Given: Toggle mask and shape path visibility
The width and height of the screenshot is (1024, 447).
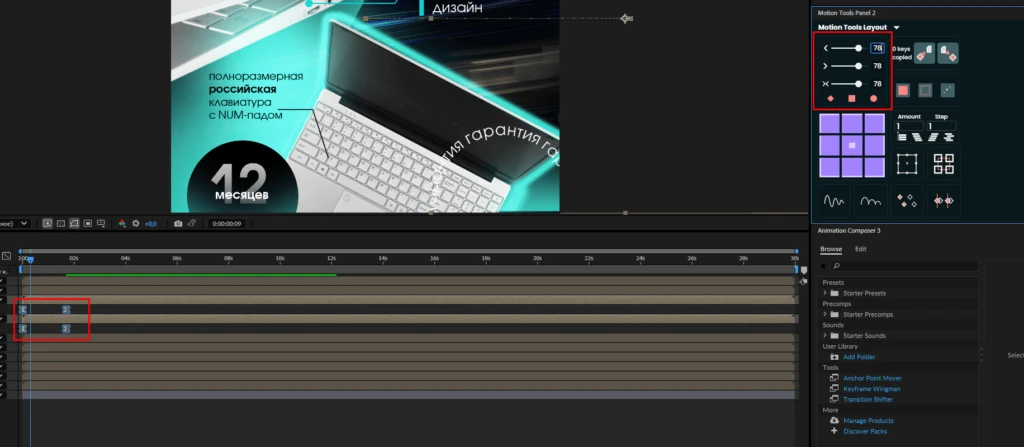Looking at the screenshot, I should pos(74,224).
